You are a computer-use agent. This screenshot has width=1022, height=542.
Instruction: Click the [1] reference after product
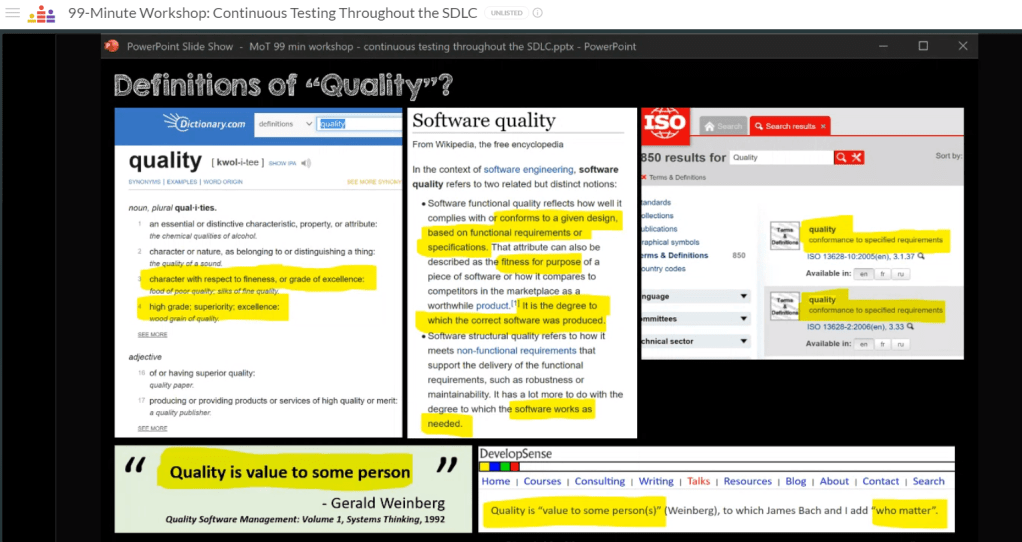(515, 303)
